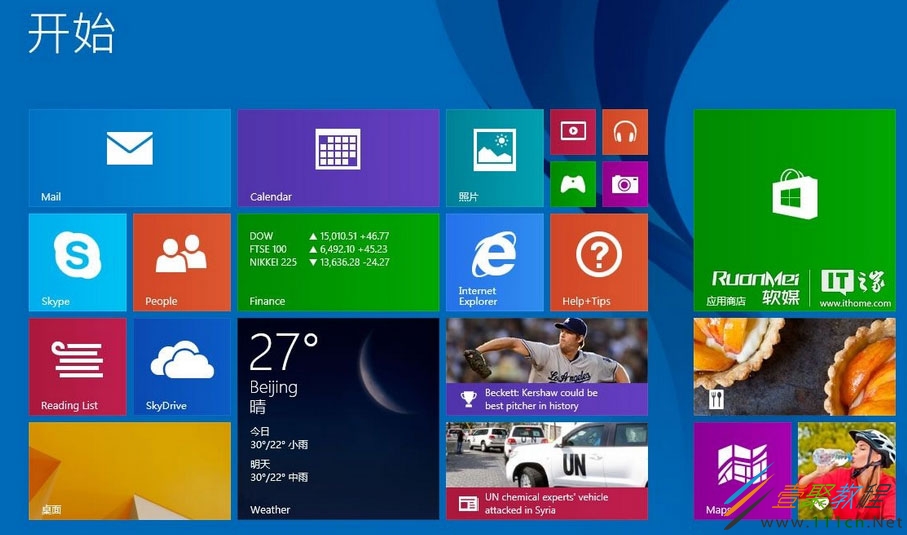
Task: Click the 明天 30°/22° 中雨 forecast
Action: point(279,471)
